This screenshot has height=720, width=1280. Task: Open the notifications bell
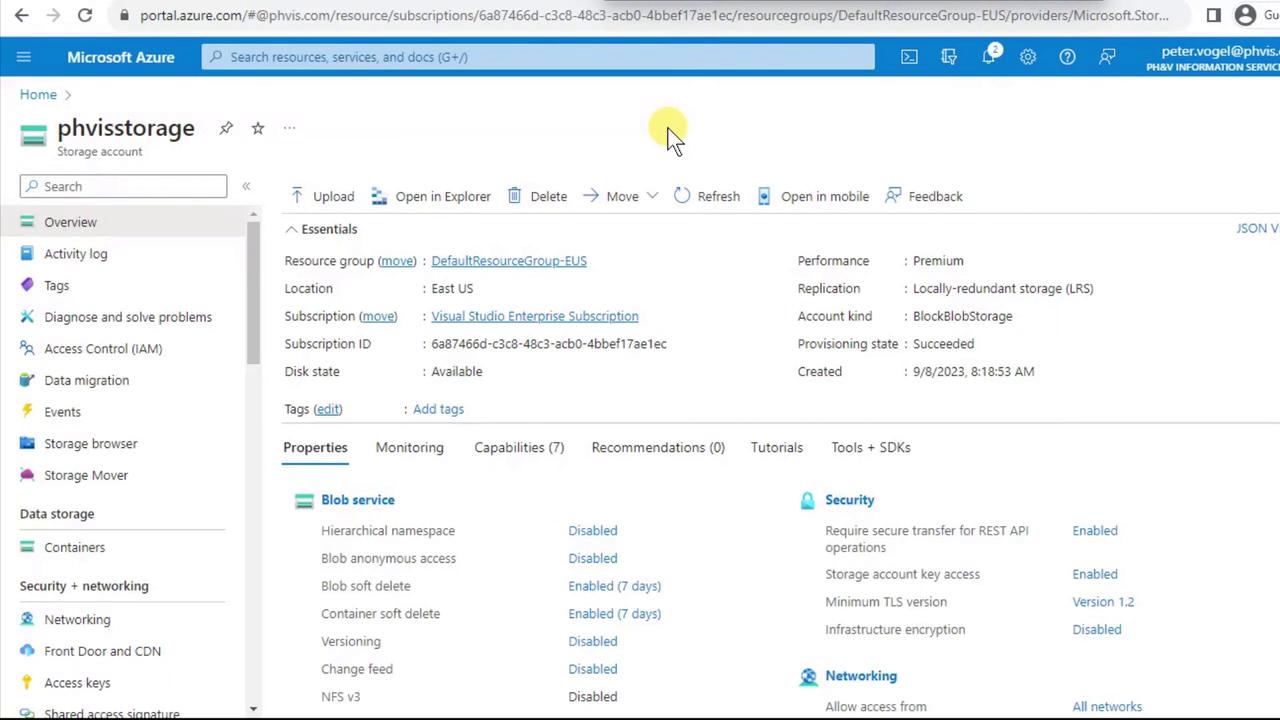(x=989, y=56)
